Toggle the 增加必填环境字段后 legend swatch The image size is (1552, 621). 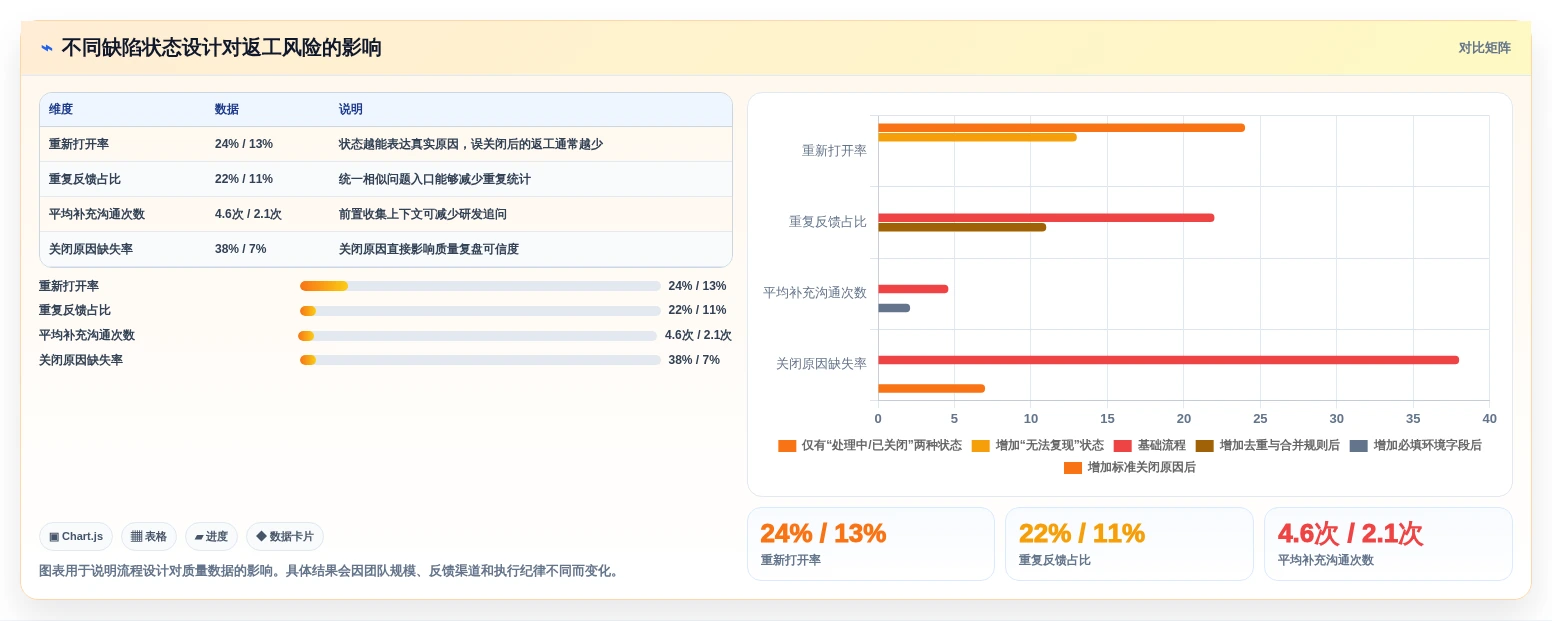click(x=1359, y=446)
